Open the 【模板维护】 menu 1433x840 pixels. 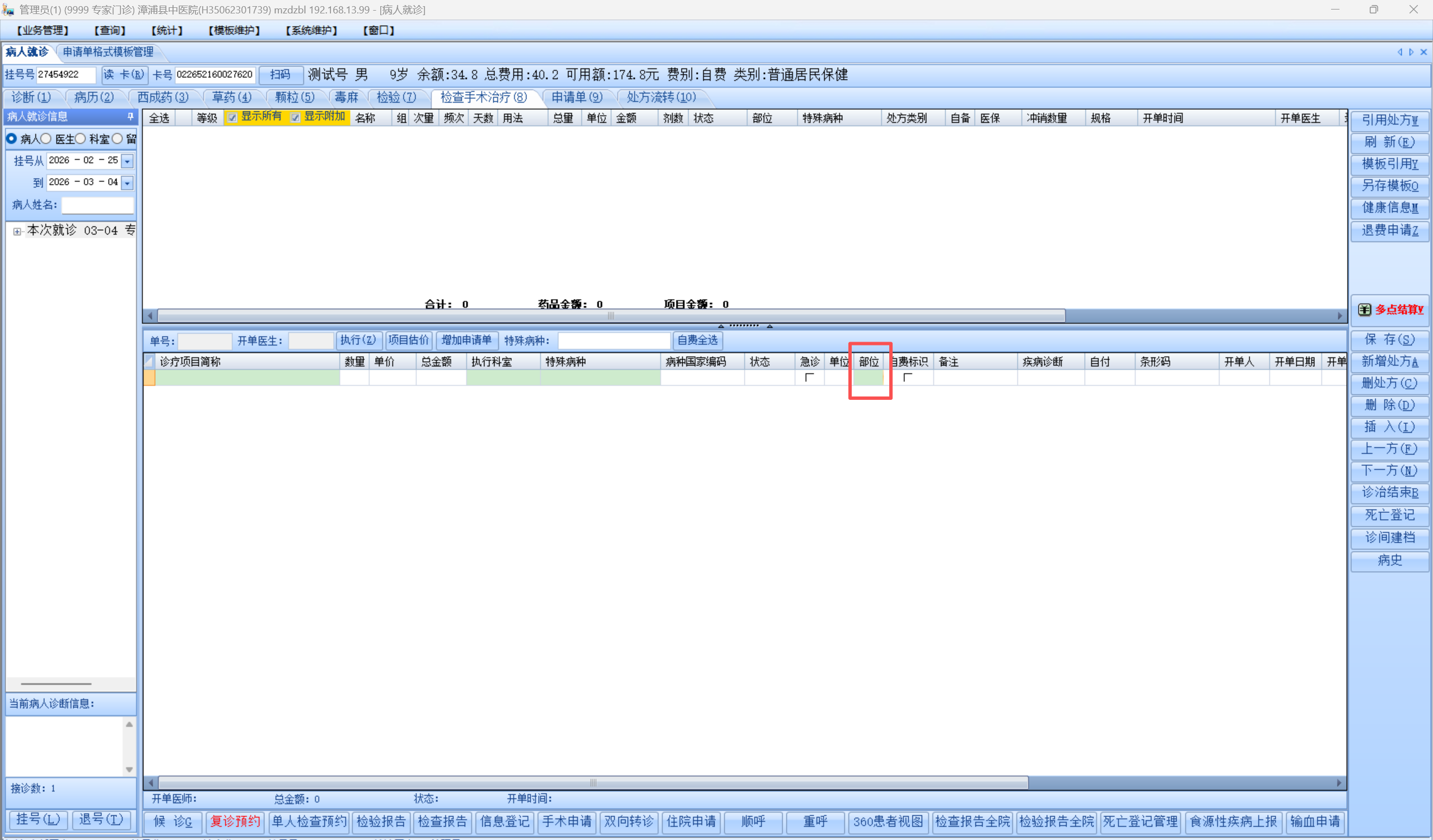click(234, 30)
